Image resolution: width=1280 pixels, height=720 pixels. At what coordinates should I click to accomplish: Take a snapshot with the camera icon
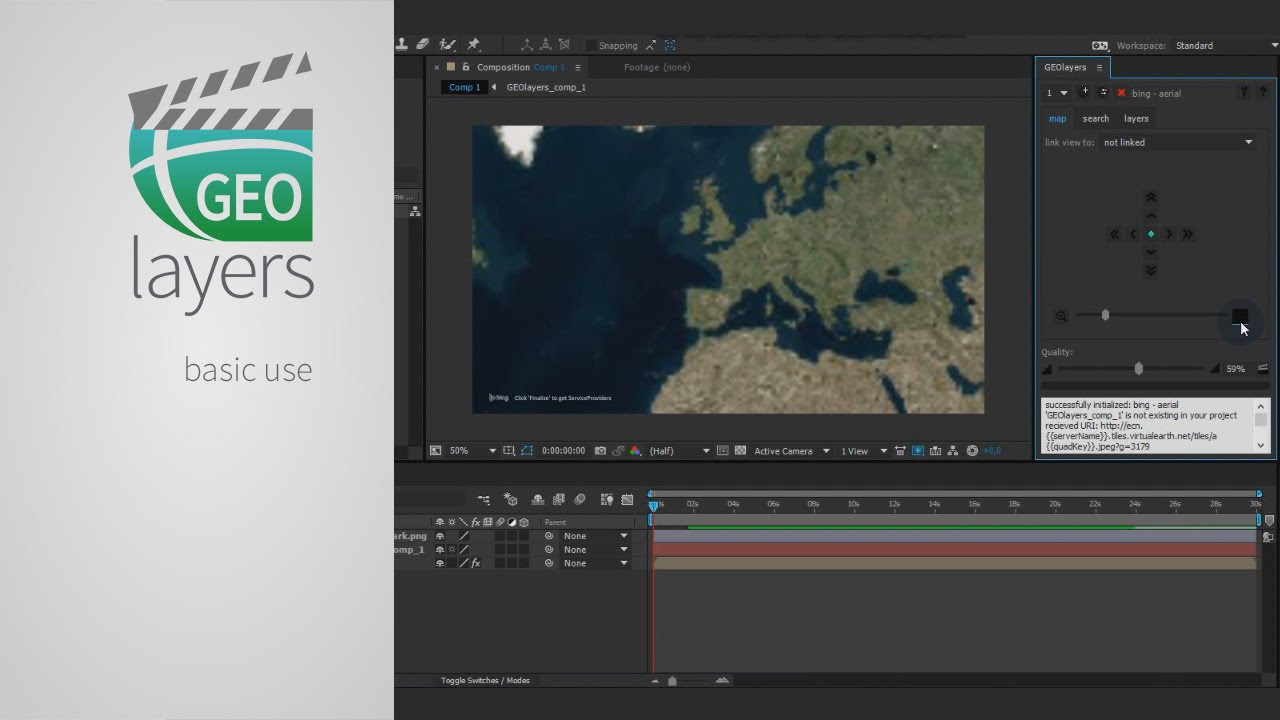[x=600, y=451]
